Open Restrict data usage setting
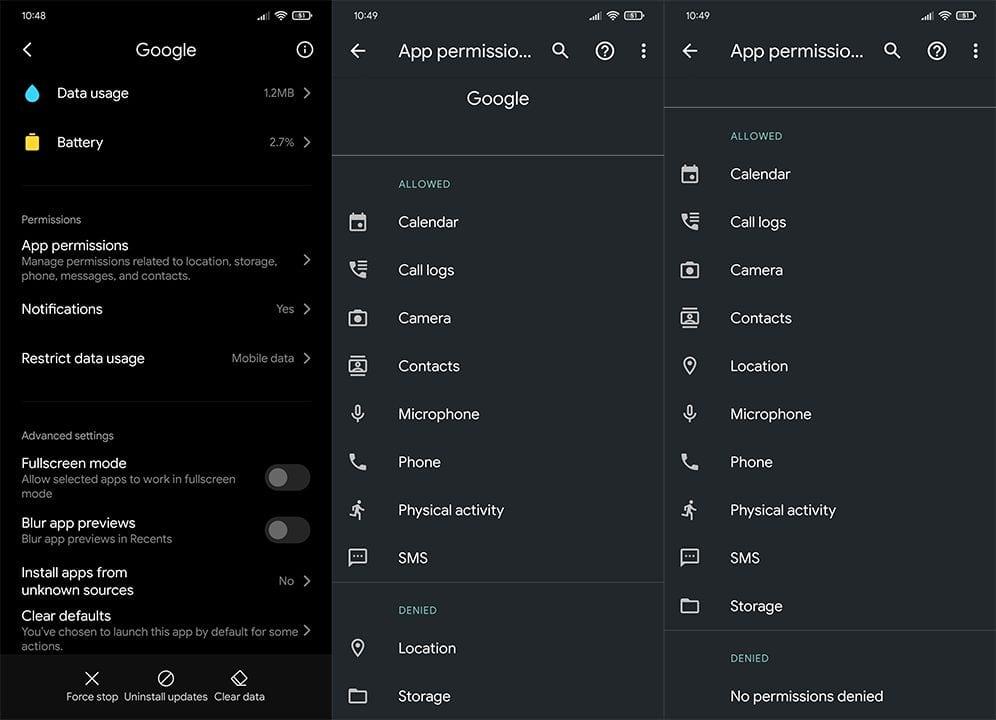Viewport: 996px width, 720px height. [x=166, y=358]
